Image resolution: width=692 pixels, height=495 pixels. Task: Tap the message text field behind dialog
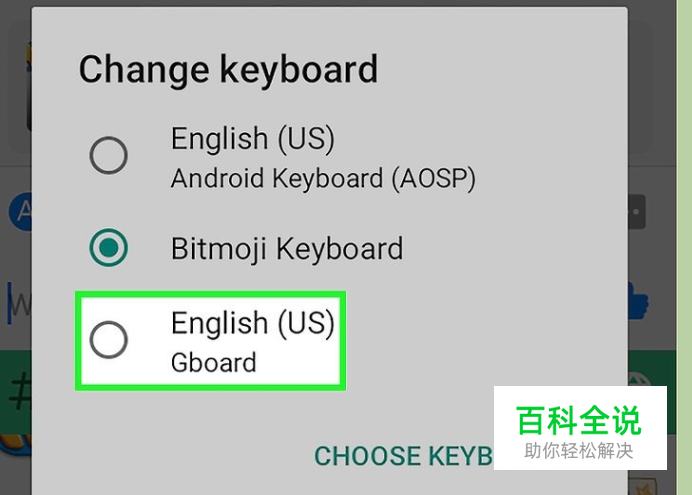coord(18,304)
